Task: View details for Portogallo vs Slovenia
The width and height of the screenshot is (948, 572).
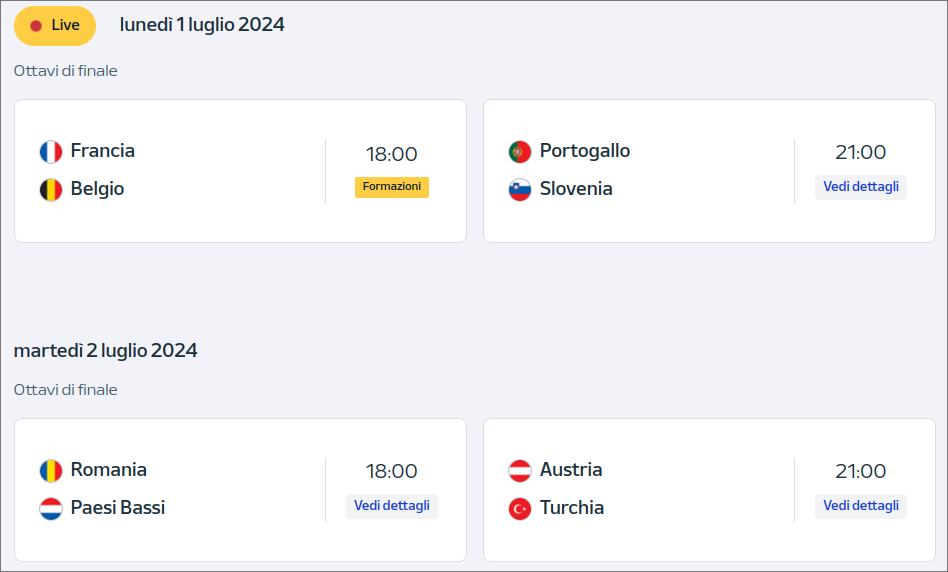Action: (861, 187)
